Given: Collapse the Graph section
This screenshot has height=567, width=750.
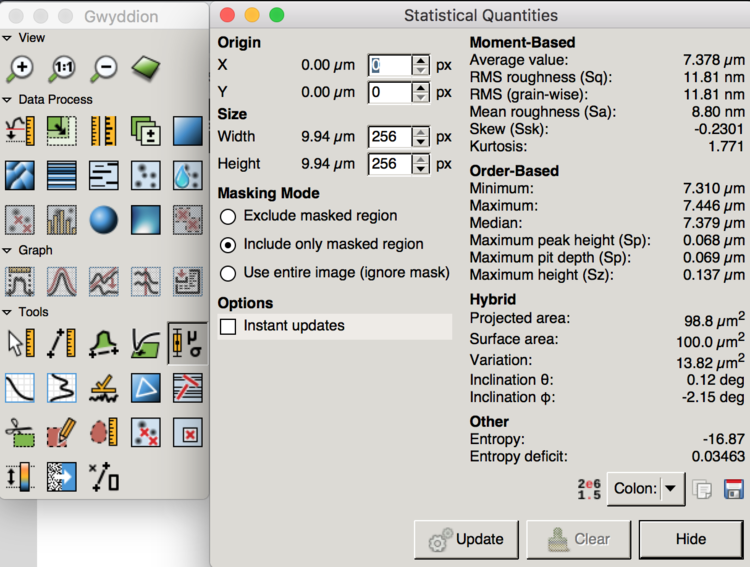Looking at the screenshot, I should [x=8, y=250].
